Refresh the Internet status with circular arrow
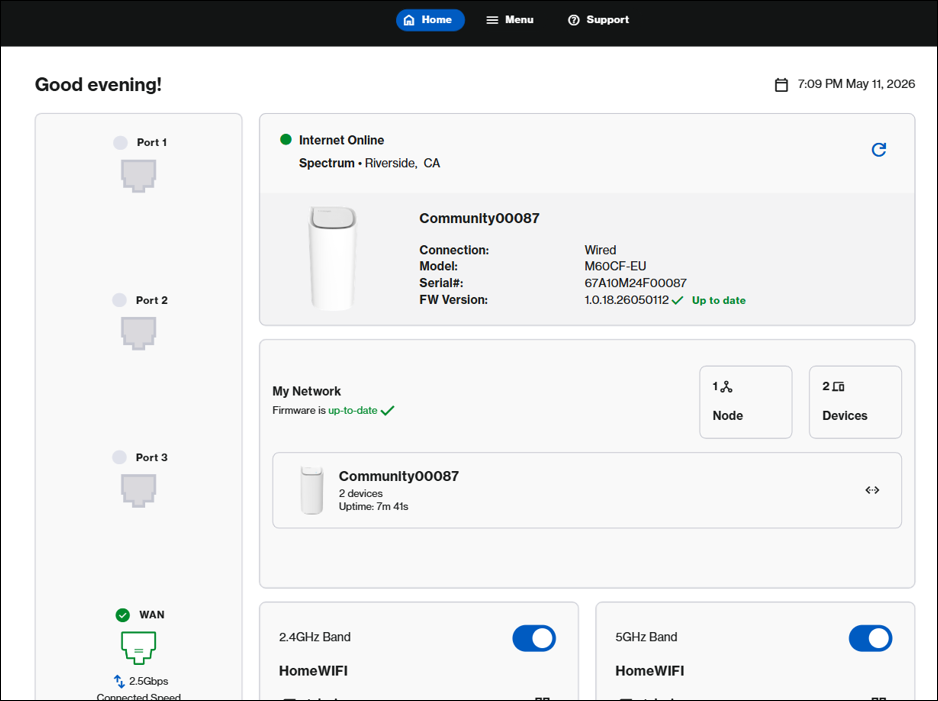The height and width of the screenshot is (701, 938). point(879,150)
